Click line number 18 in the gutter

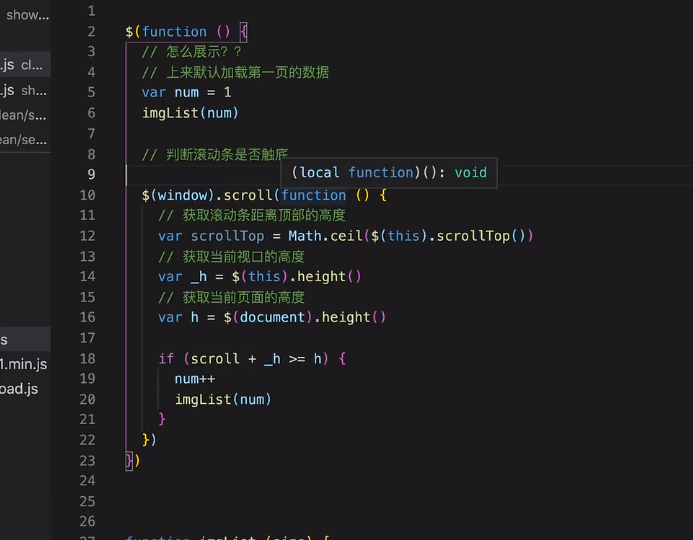[88, 358]
